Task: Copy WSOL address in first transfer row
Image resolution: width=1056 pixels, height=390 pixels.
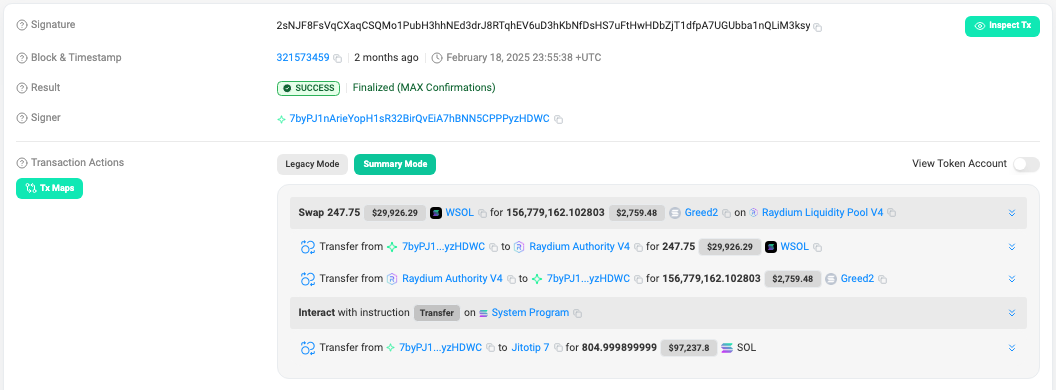Action: coord(817,247)
